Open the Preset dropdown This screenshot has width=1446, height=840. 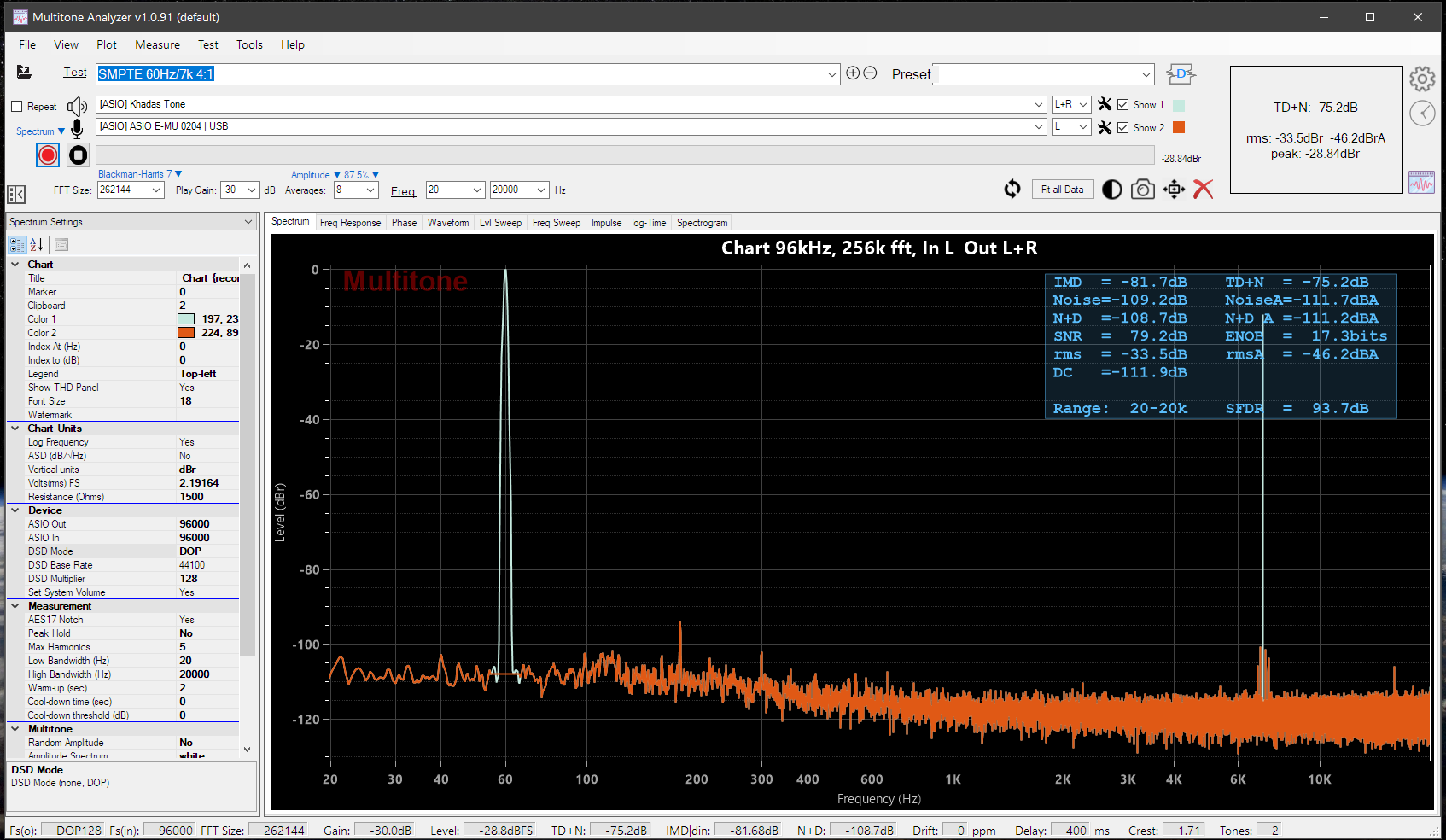[x=1147, y=74]
